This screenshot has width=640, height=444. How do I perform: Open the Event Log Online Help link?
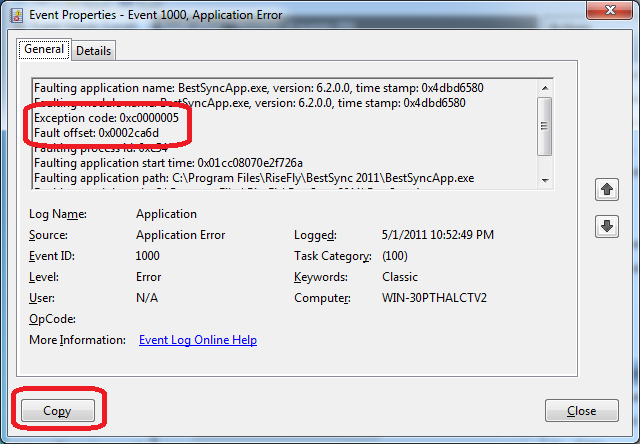[x=198, y=340]
